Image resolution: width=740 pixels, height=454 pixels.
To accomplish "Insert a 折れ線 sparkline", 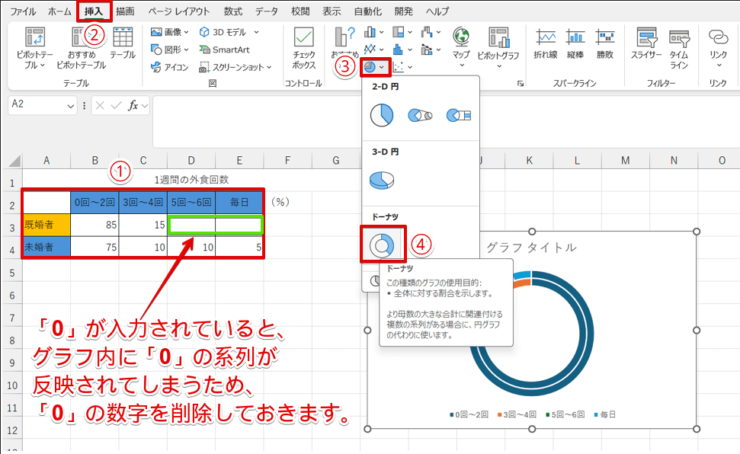I will pyautogui.click(x=546, y=43).
